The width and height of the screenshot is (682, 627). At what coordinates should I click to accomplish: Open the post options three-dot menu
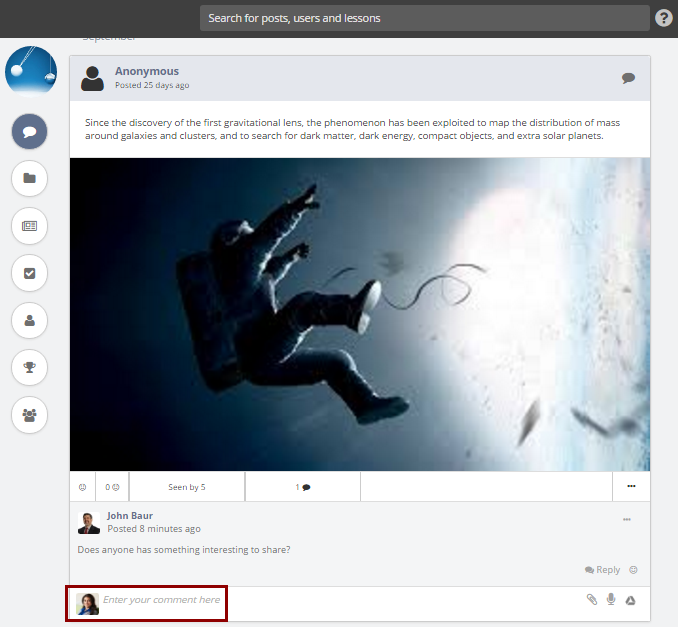point(631,486)
